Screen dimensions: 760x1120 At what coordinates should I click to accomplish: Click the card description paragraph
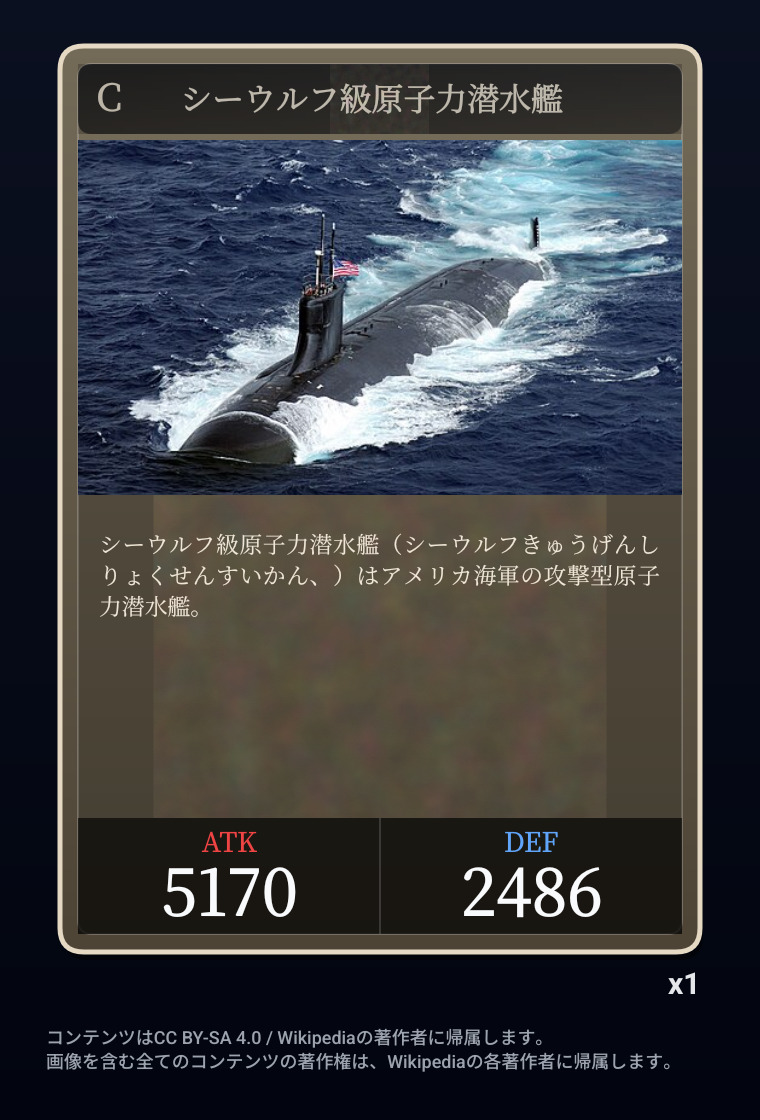[379, 576]
